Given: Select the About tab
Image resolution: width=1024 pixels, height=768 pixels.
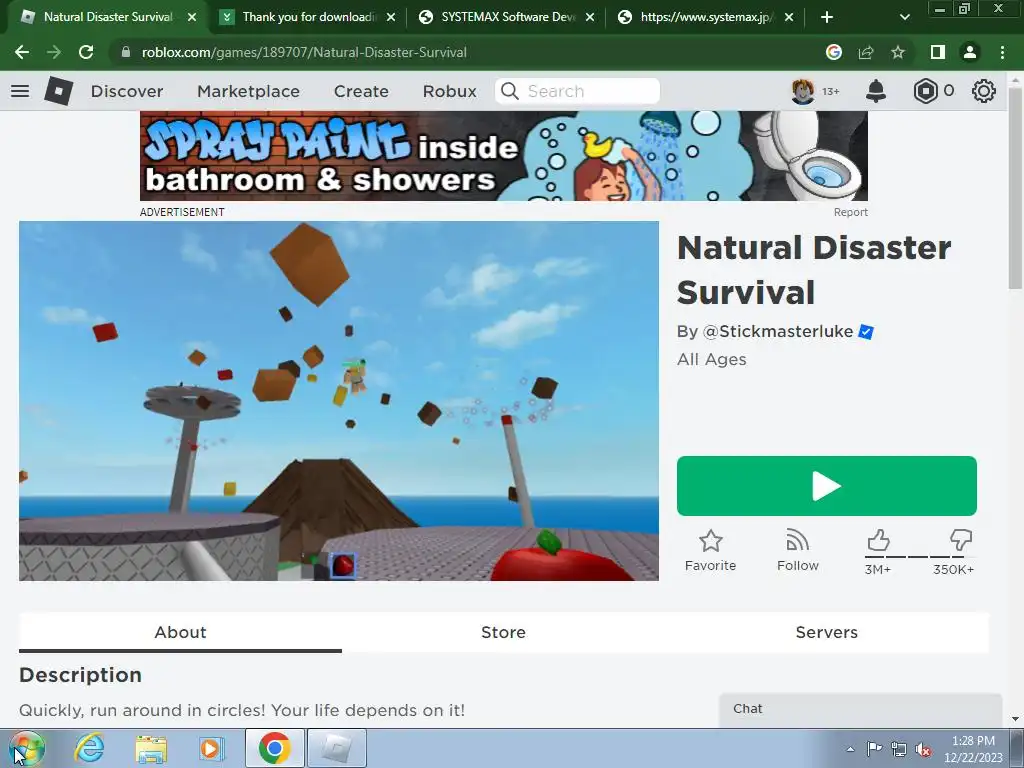Looking at the screenshot, I should (x=180, y=632).
